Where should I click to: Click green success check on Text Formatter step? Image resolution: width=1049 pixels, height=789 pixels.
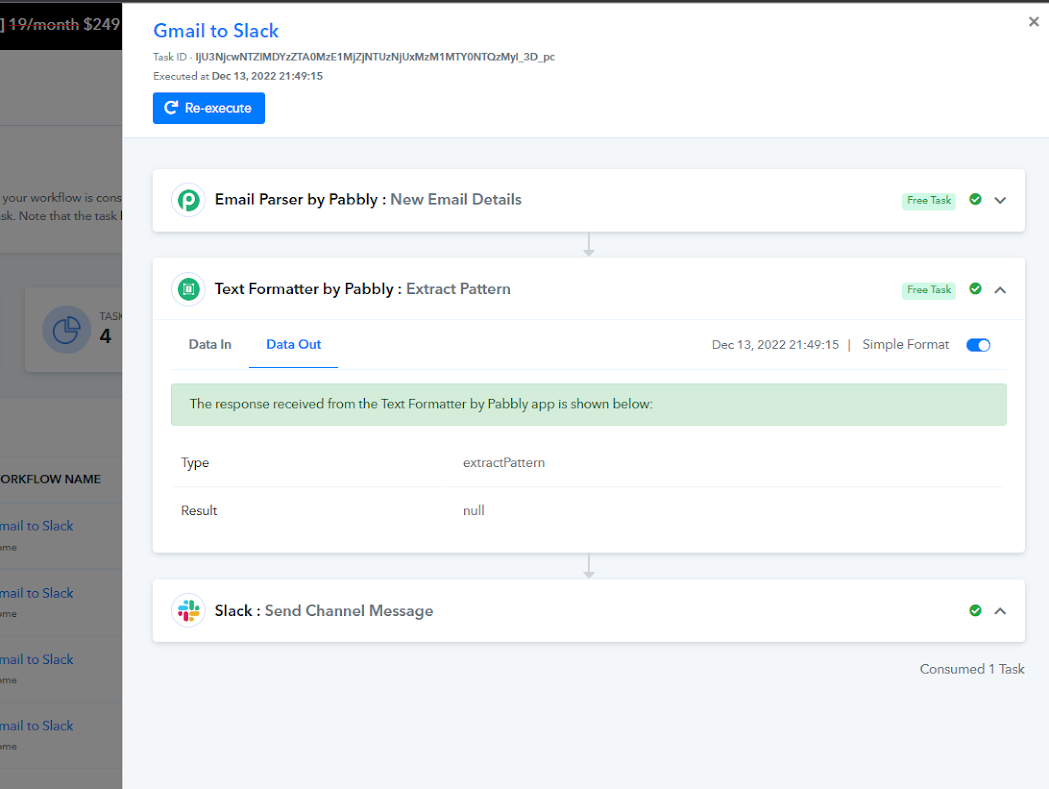point(975,289)
